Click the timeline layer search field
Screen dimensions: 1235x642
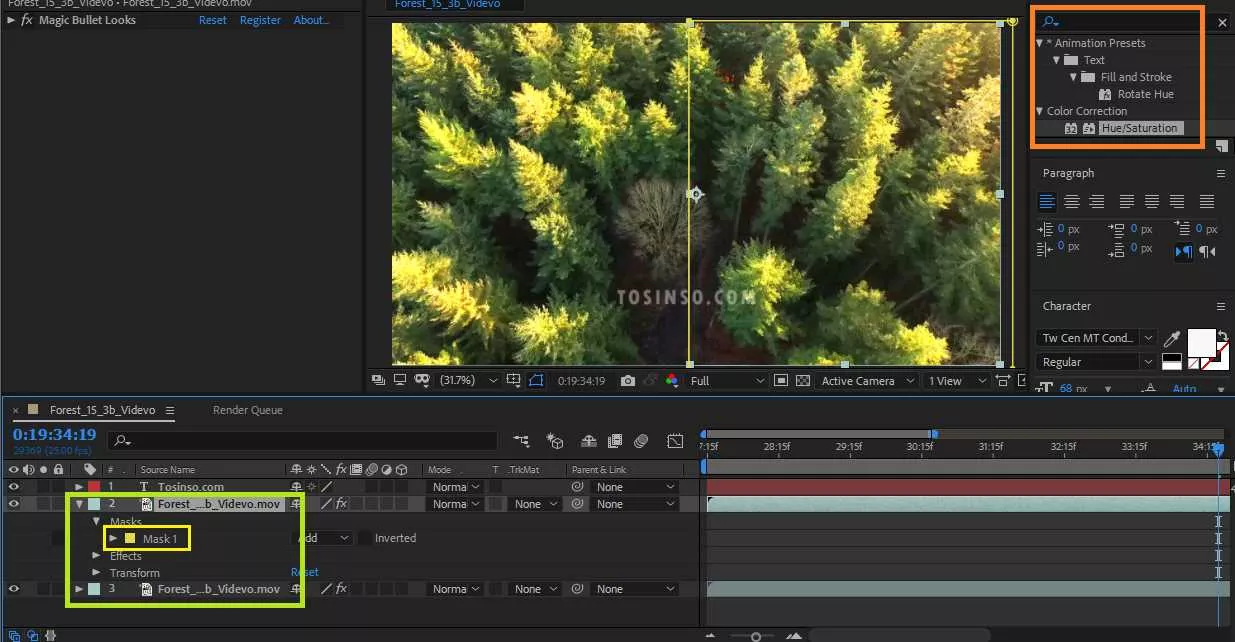302,440
